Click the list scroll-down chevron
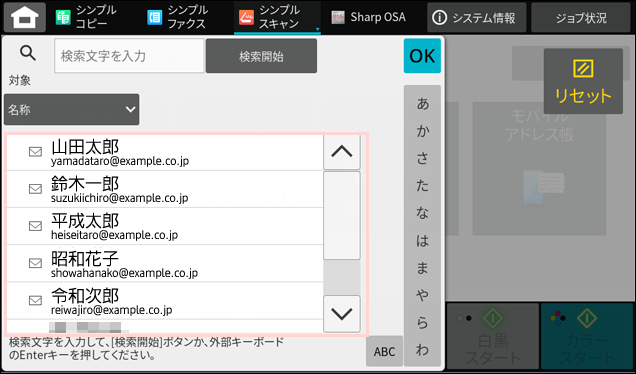Image resolution: width=636 pixels, height=374 pixels. [342, 314]
